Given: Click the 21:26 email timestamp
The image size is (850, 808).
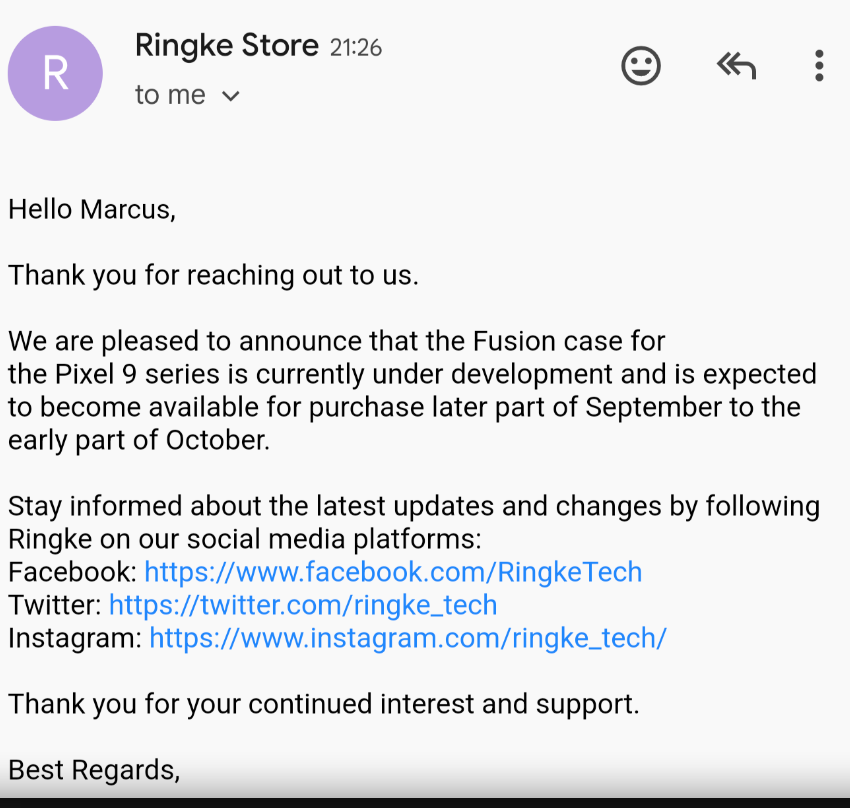Looking at the screenshot, I should click(x=356, y=47).
